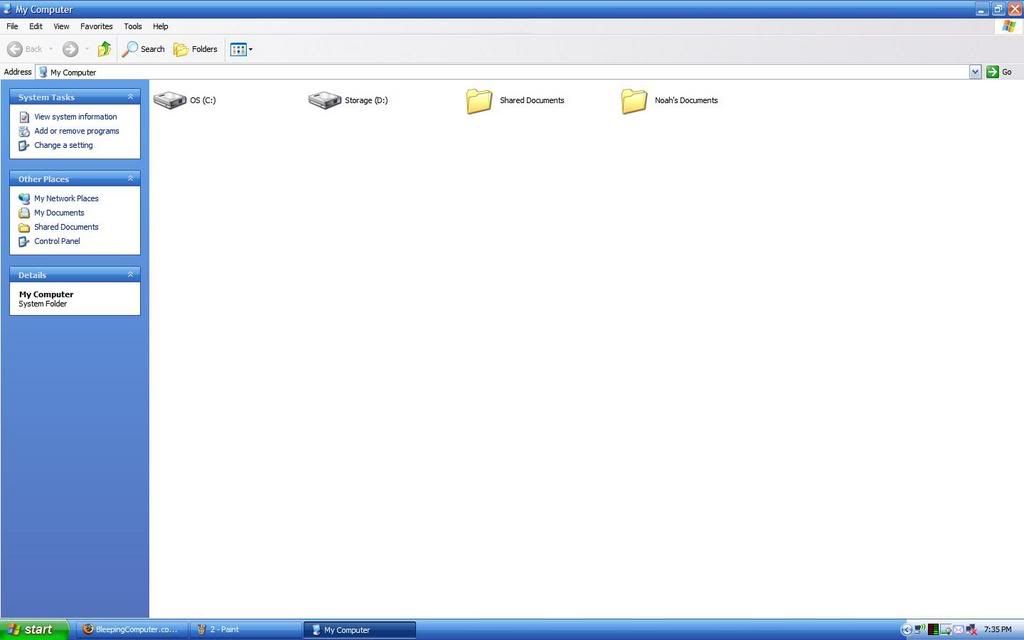
Task: Go up one folder level
Action: pos(104,49)
